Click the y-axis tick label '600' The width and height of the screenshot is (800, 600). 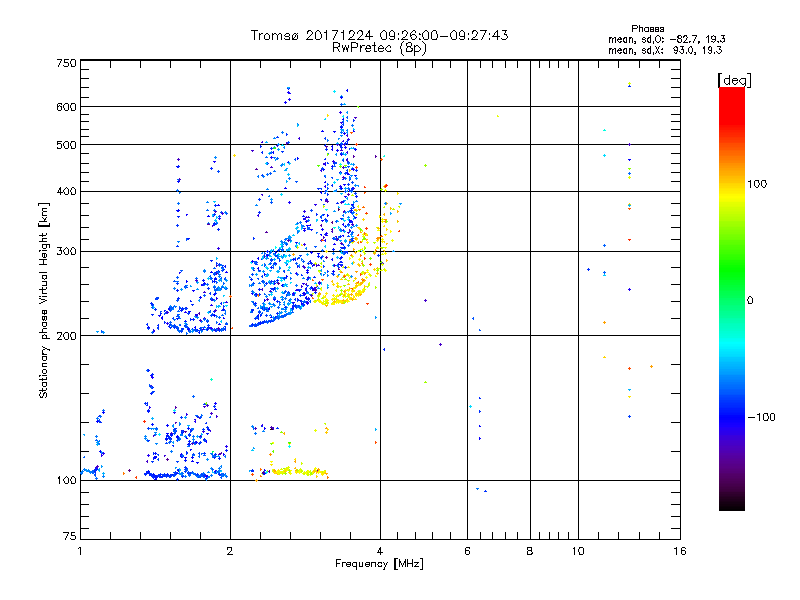pos(66,107)
